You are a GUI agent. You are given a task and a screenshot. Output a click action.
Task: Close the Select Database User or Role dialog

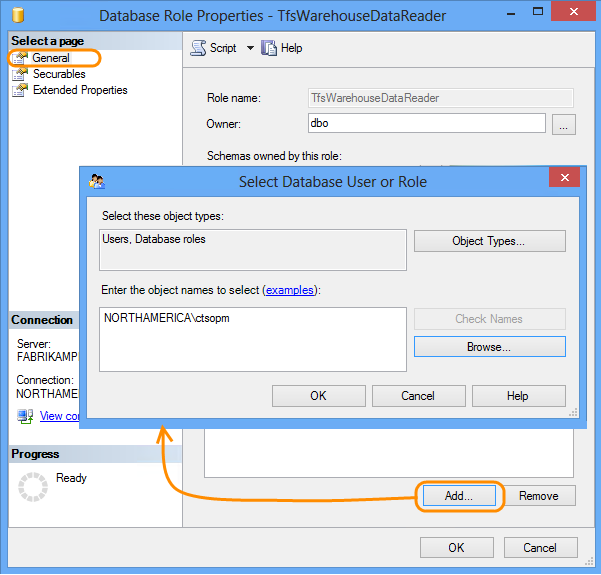pyautogui.click(x=564, y=177)
